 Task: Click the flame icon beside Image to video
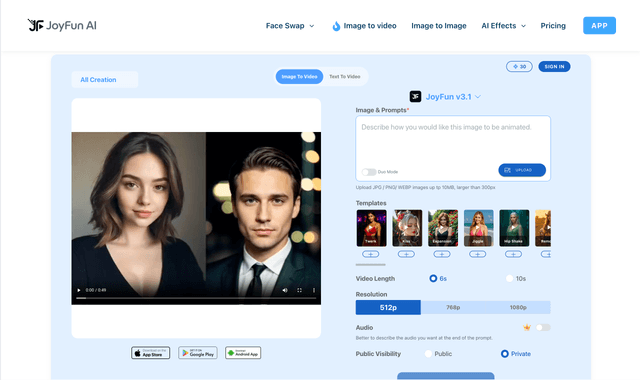[336, 26]
